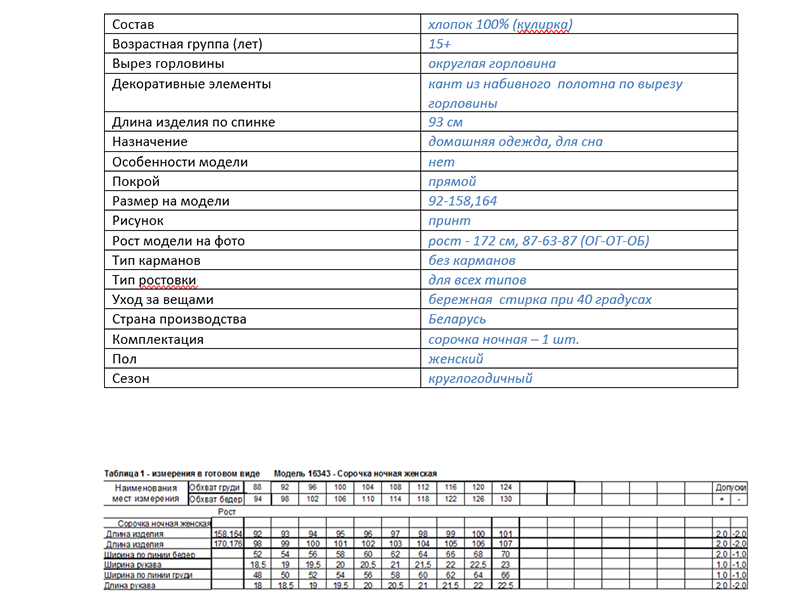
Task: Click the "Ширина рукава" row label
Action: pos(133,565)
